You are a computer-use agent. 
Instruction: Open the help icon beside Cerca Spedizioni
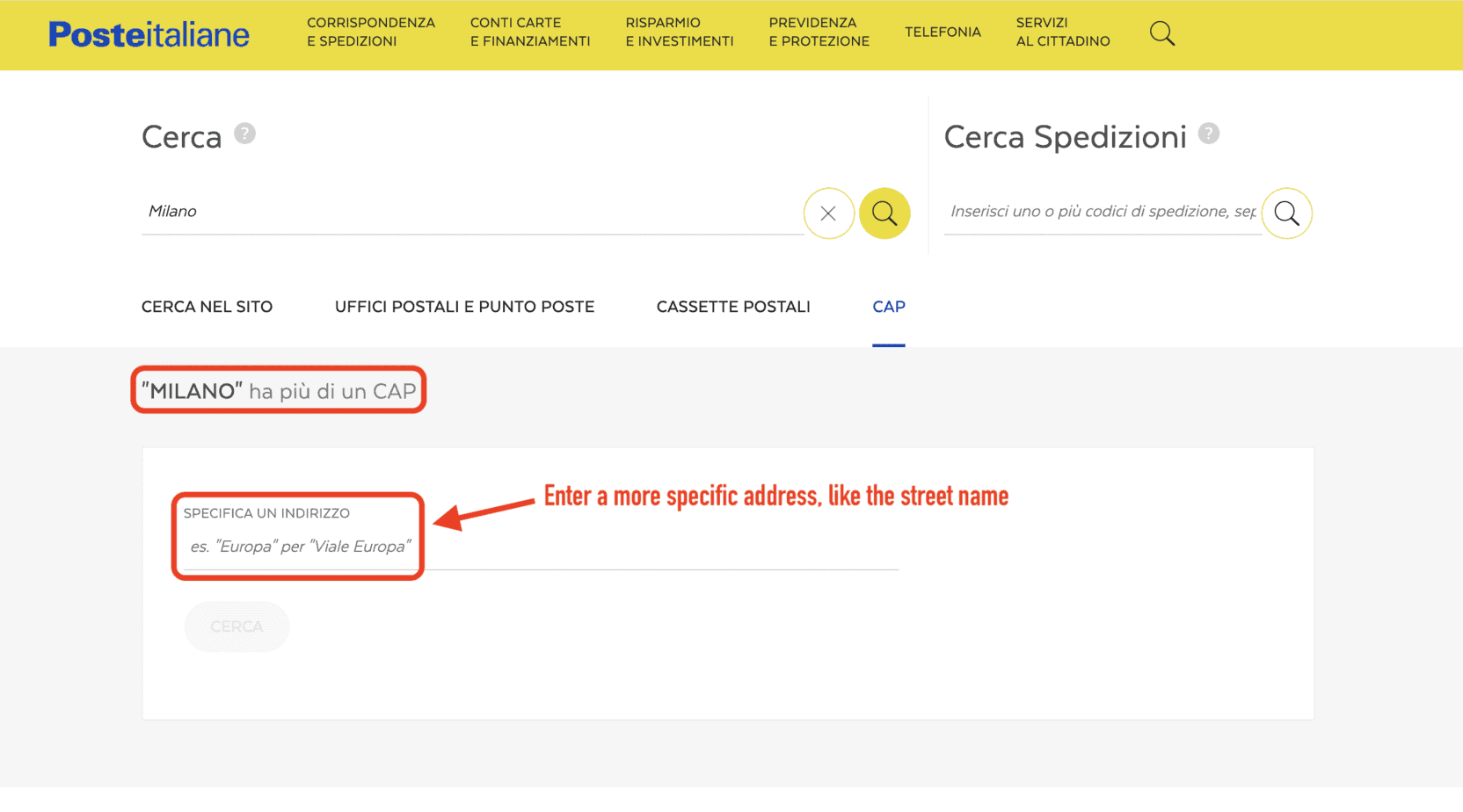1210,134
